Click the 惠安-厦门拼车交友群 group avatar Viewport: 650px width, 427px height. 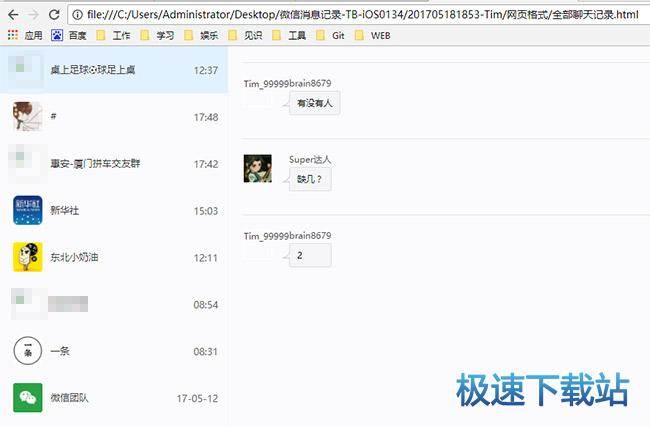click(x=26, y=163)
